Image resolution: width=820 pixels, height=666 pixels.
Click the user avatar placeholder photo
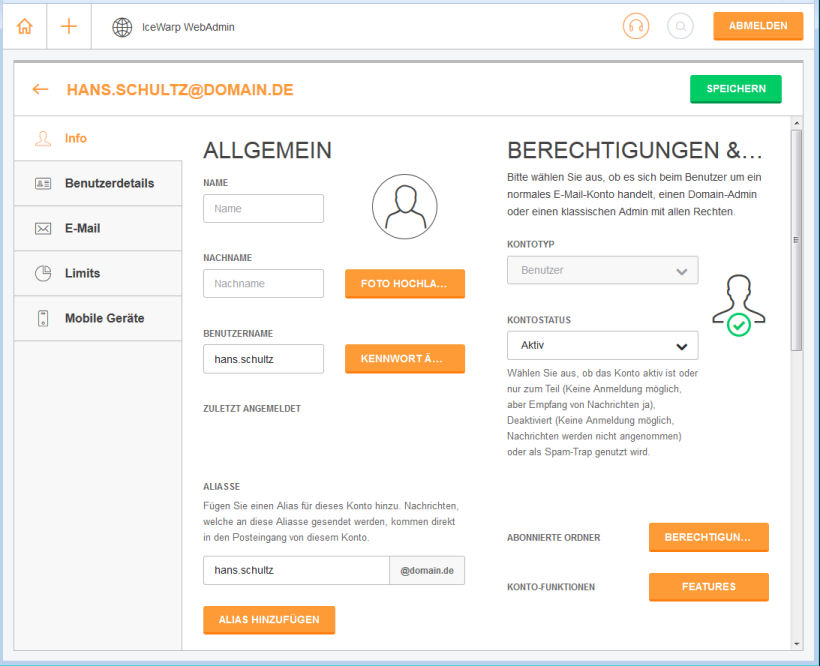[x=404, y=206]
